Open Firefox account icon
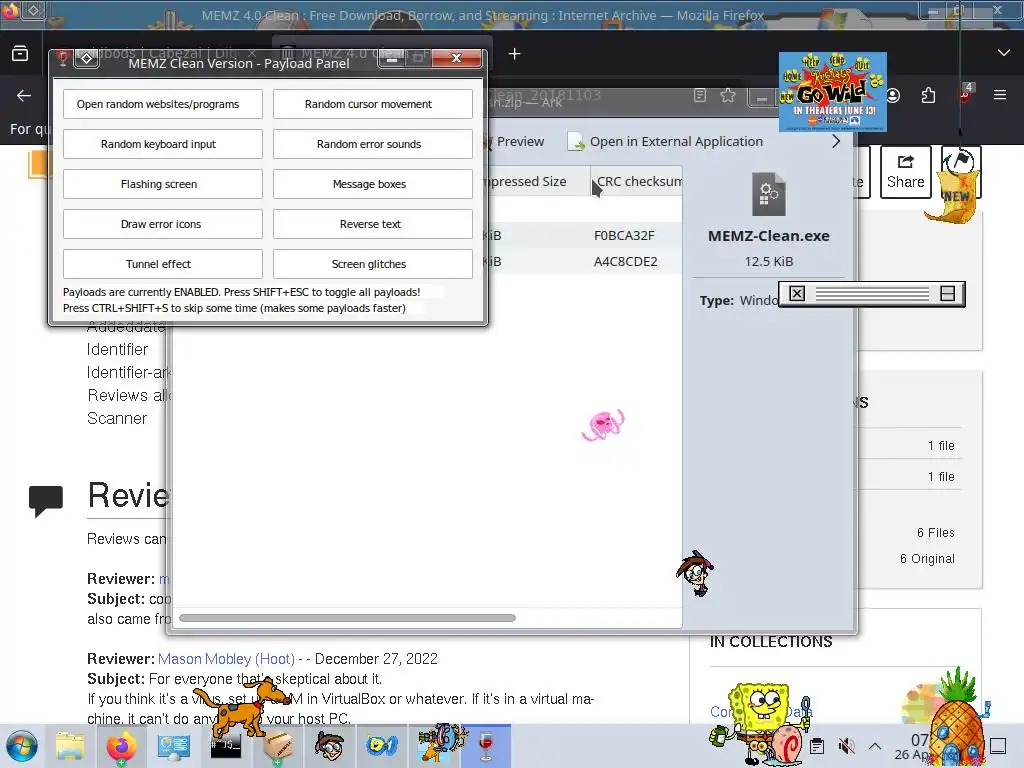This screenshot has width=1024, height=768. click(x=893, y=95)
